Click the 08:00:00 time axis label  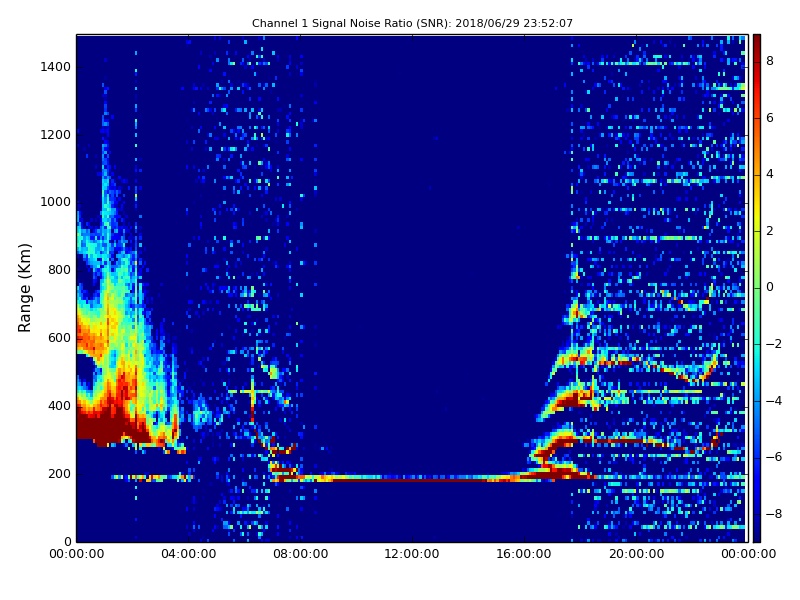301,554
